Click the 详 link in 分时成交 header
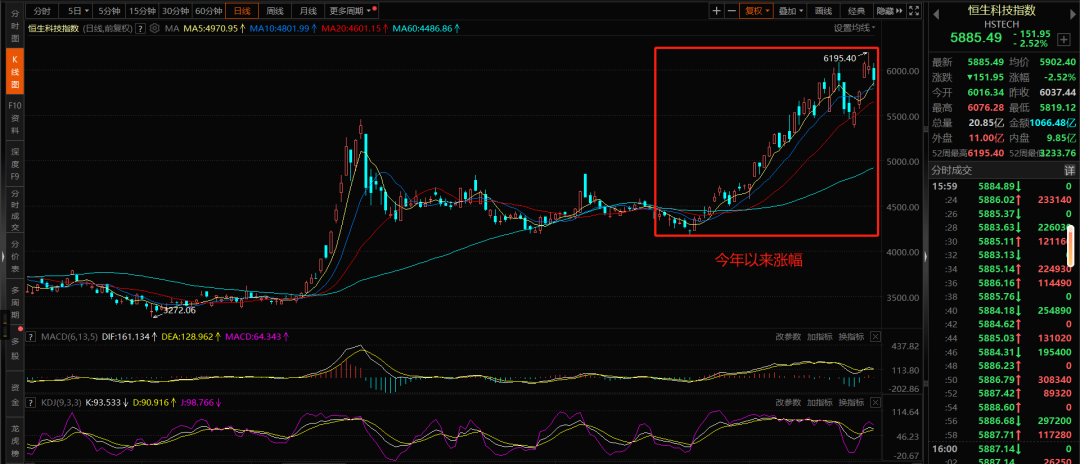 pyautogui.click(x=1068, y=172)
